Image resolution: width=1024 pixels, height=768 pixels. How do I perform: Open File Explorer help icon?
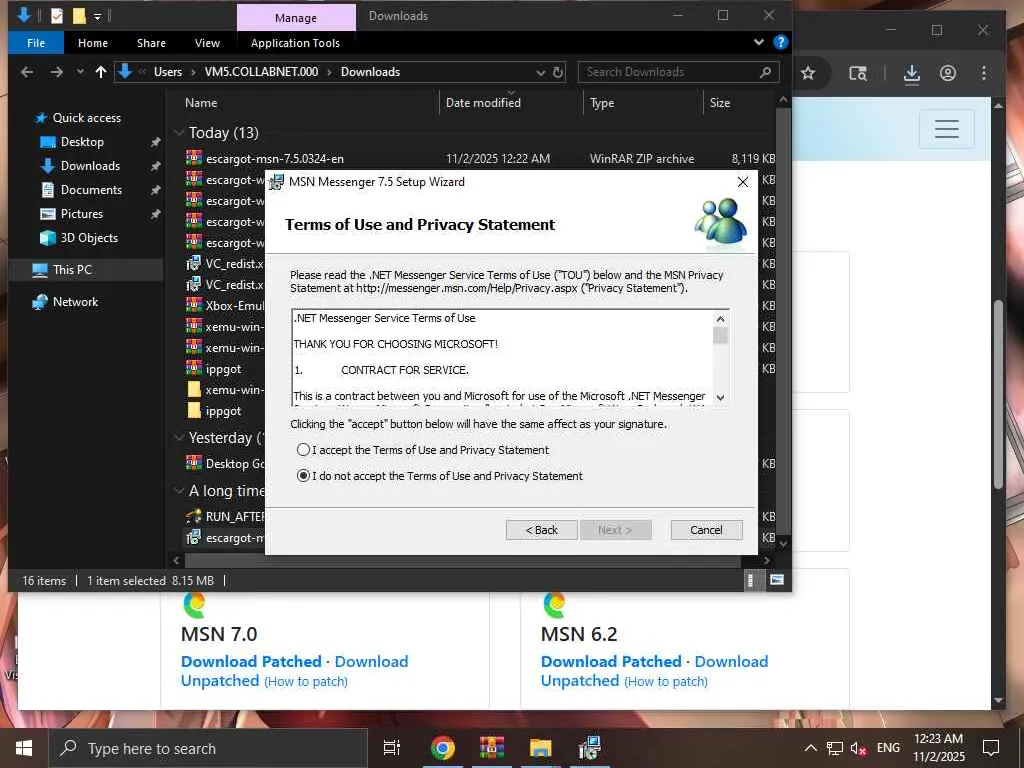point(780,42)
